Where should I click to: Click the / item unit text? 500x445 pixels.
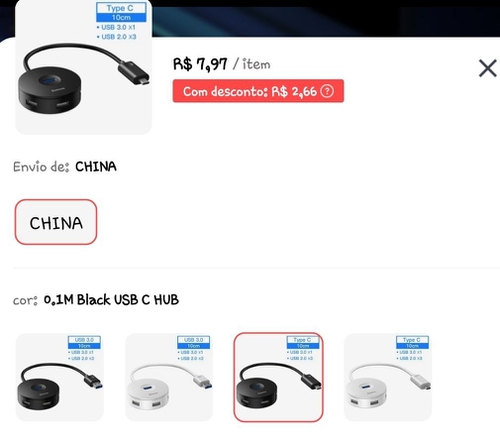(252, 64)
